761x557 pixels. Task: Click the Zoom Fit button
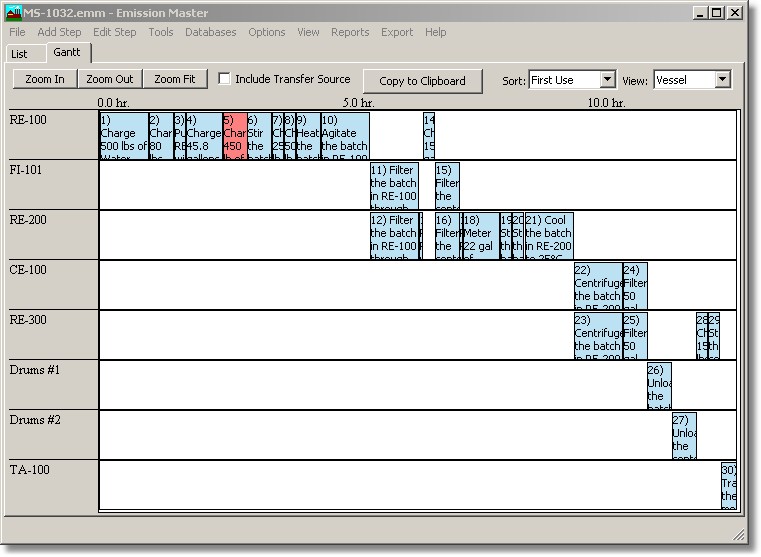(x=175, y=79)
